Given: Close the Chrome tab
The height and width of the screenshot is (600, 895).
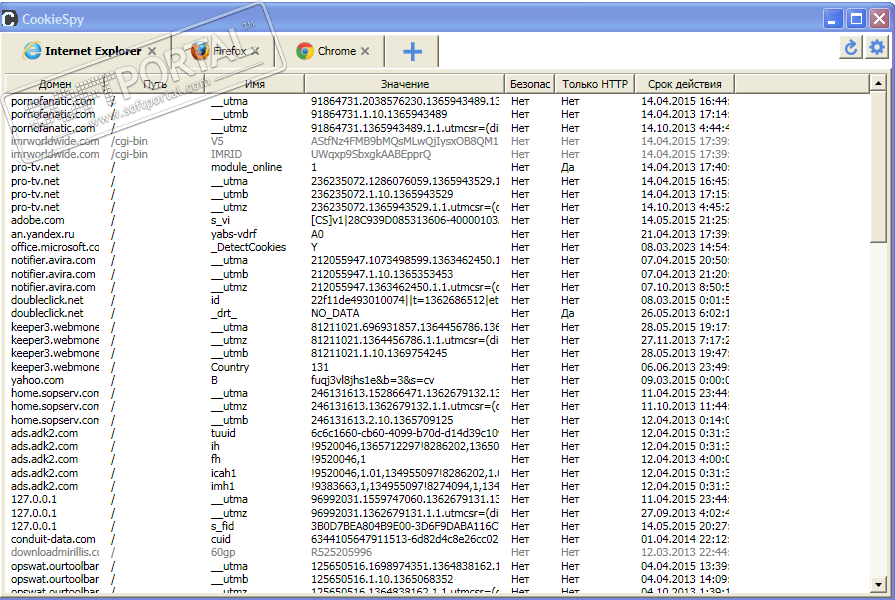Looking at the screenshot, I should click(x=365, y=51).
